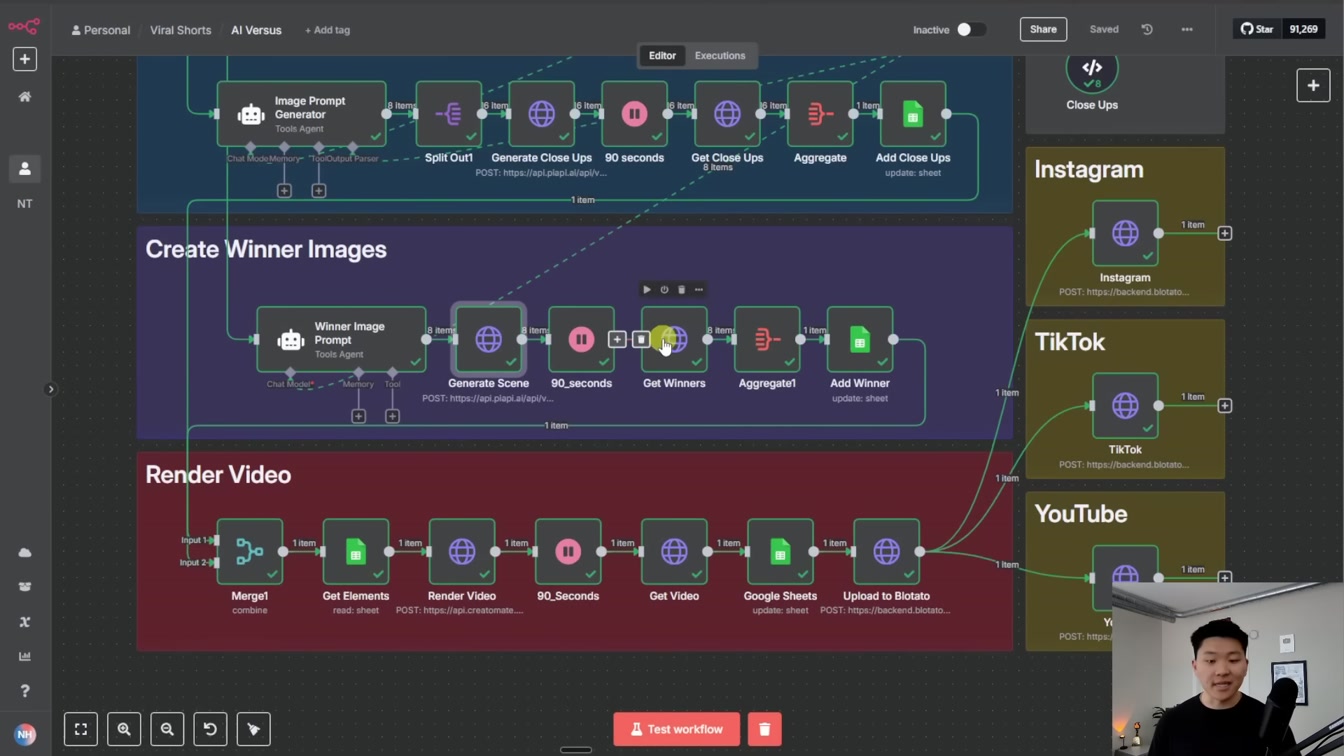Click the Share button
1344x756 pixels.
point(1043,29)
